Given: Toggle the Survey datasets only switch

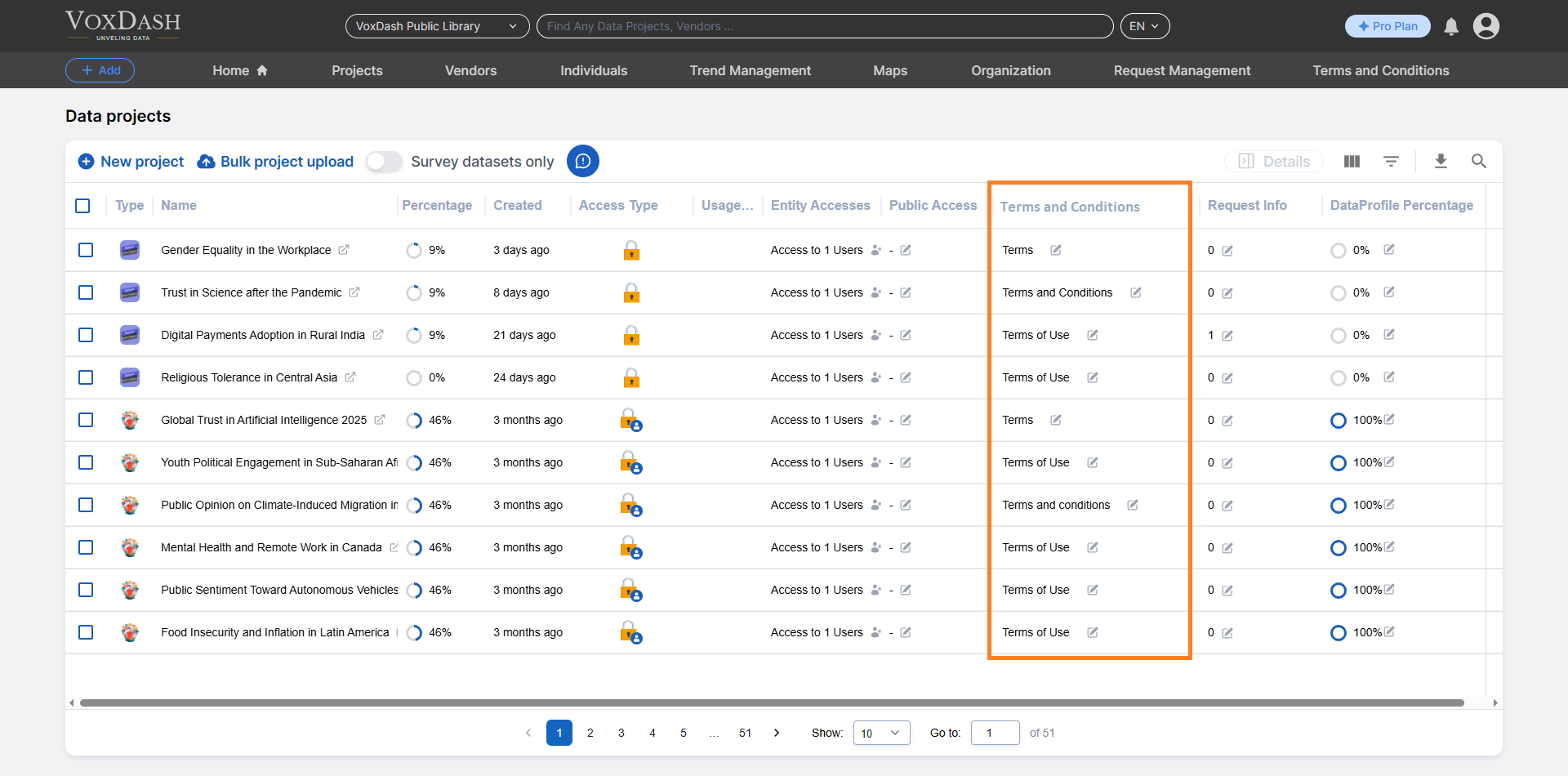Looking at the screenshot, I should pos(384,162).
